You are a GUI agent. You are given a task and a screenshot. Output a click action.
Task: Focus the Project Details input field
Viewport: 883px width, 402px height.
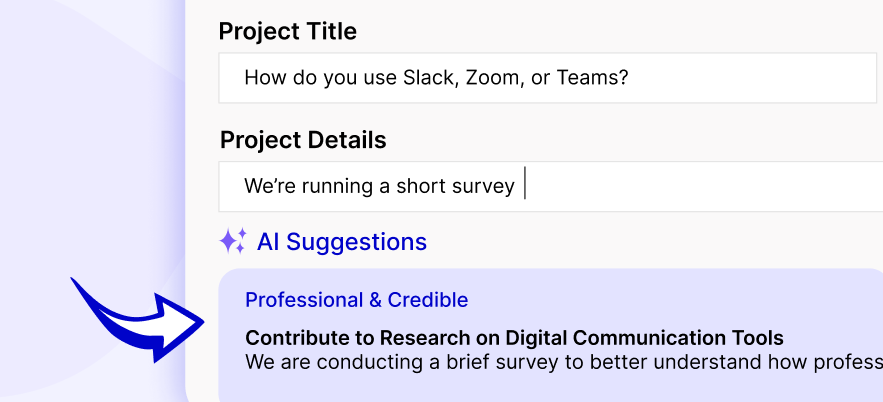pos(700,186)
